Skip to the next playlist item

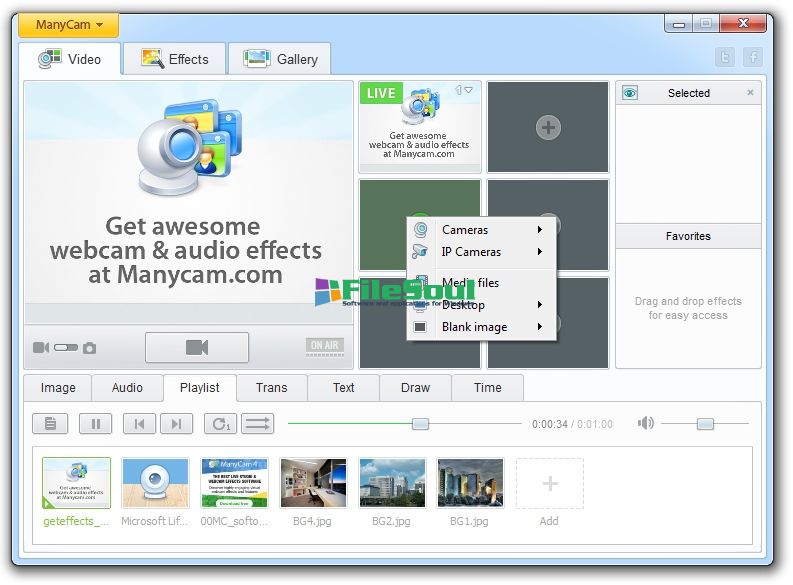pyautogui.click(x=176, y=424)
